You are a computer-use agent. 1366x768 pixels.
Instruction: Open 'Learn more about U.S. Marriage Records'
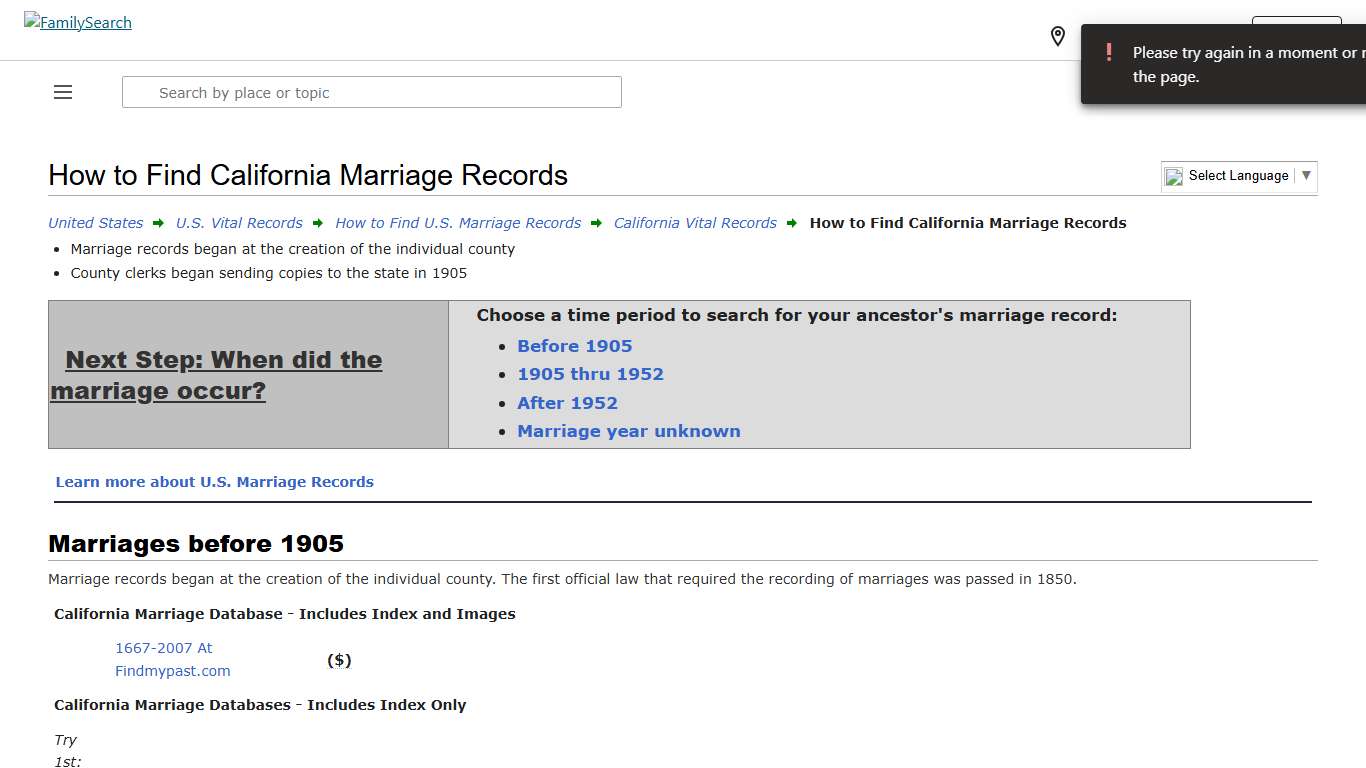point(215,481)
